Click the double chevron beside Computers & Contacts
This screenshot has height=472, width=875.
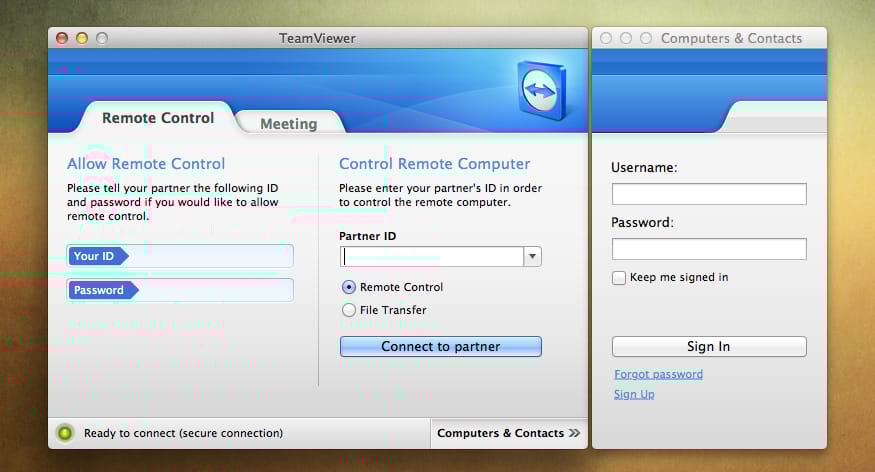click(x=574, y=433)
